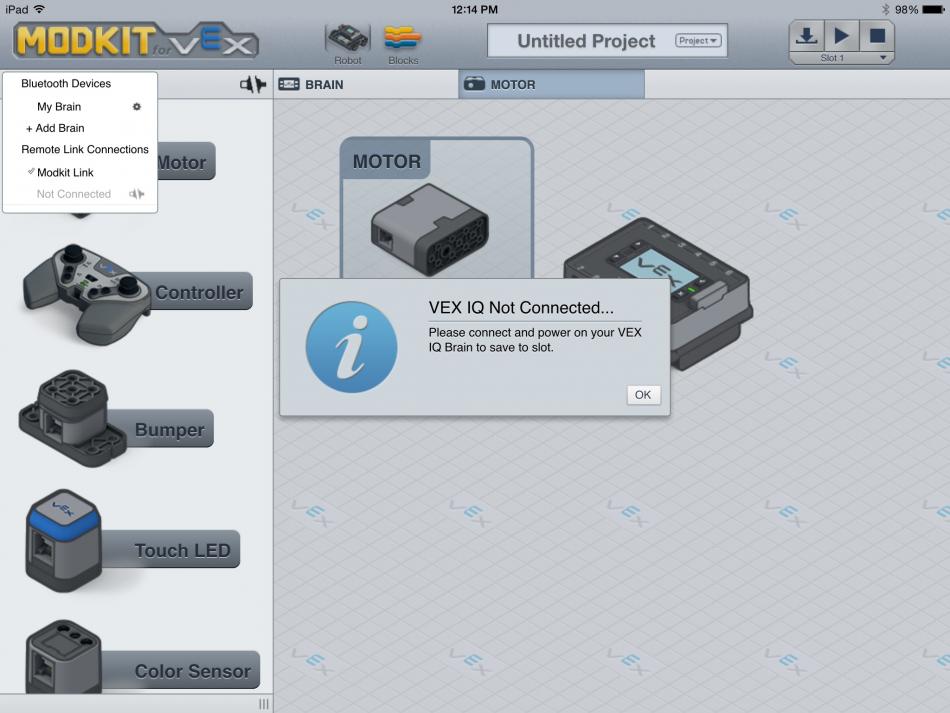This screenshot has width=950, height=713.
Task: Click the Bumper switch device image
Action: coord(71,419)
